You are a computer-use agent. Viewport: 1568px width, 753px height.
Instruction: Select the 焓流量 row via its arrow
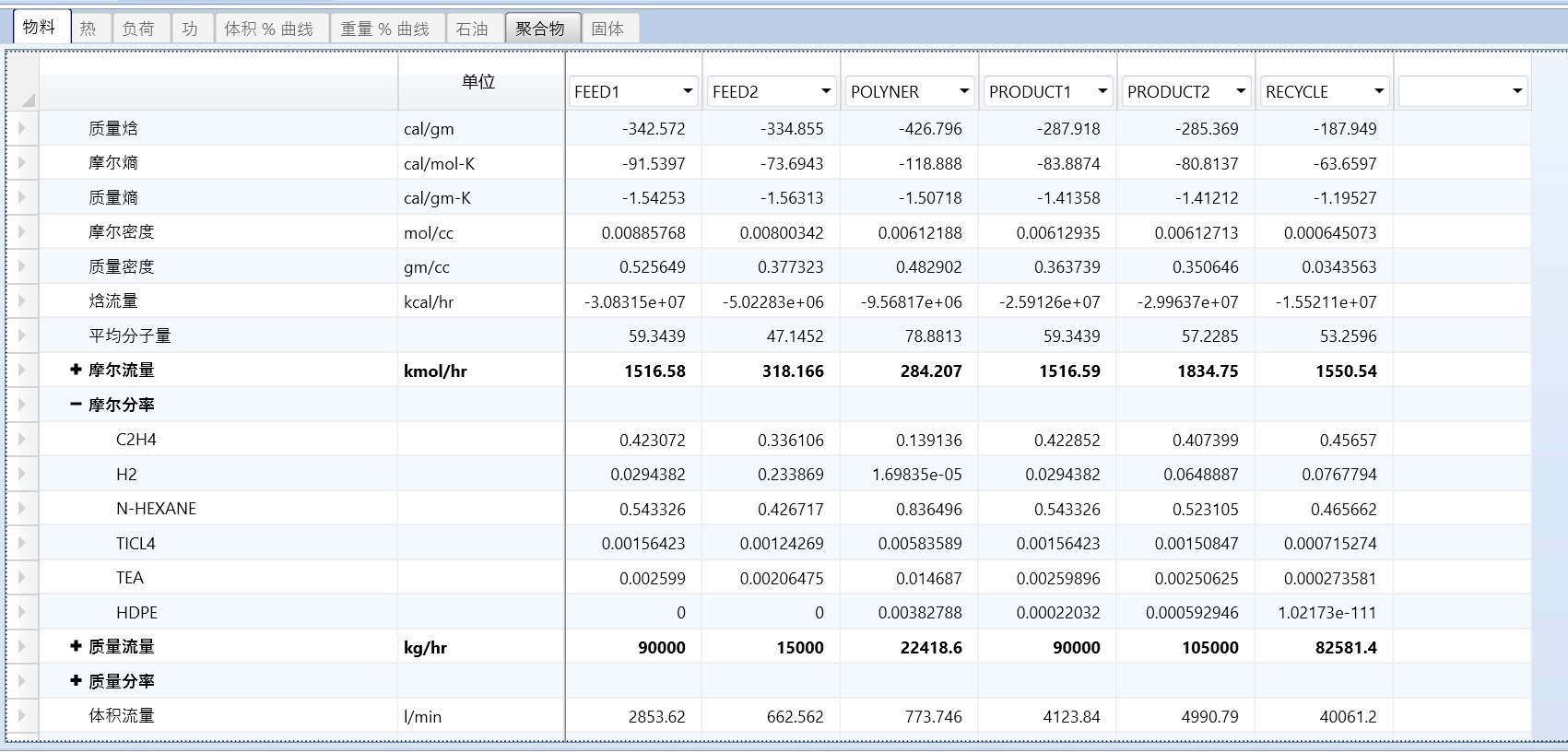22,300
